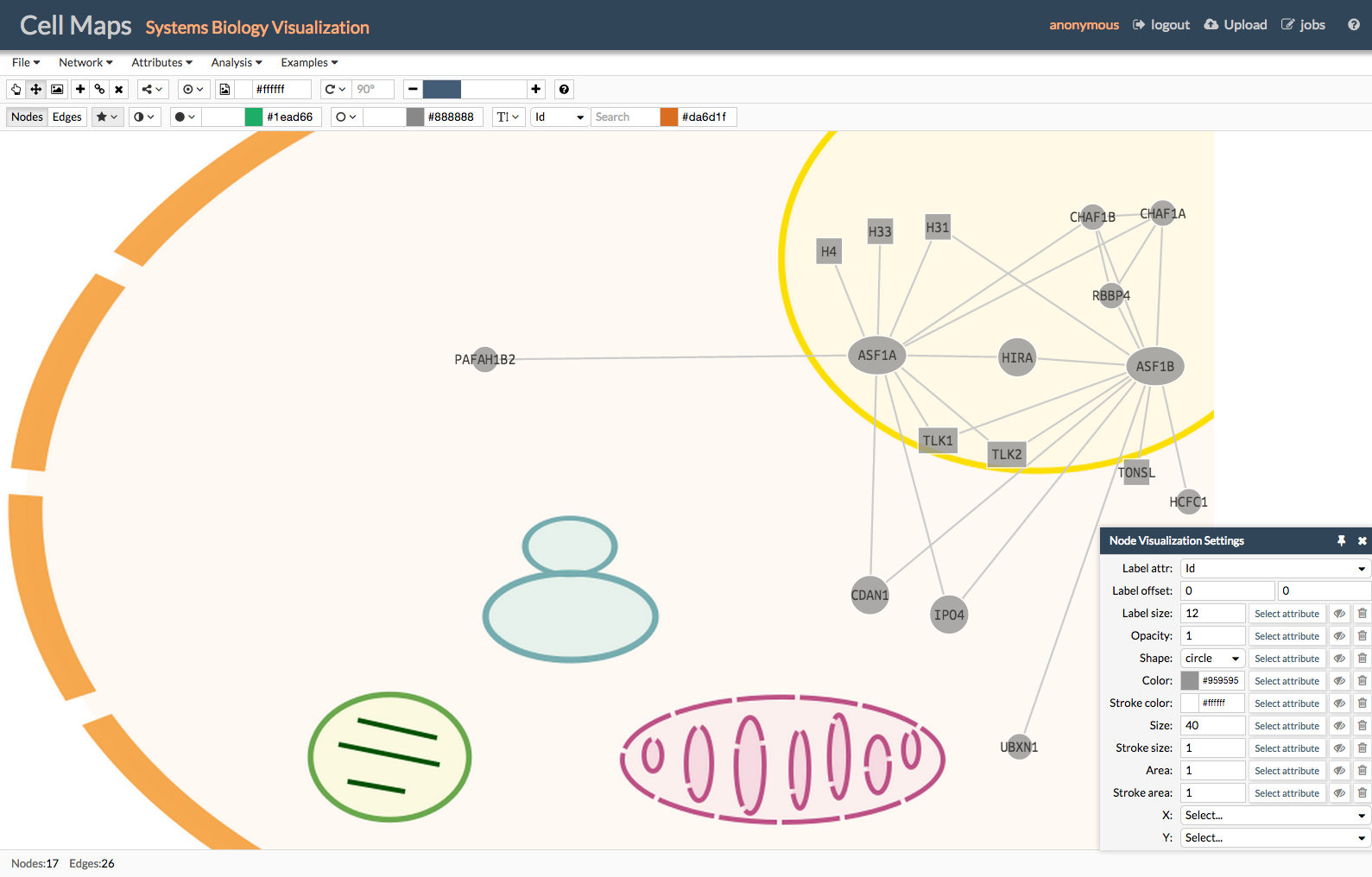Click trash icon for Color row
The height and width of the screenshot is (877, 1372).
coord(1362,681)
